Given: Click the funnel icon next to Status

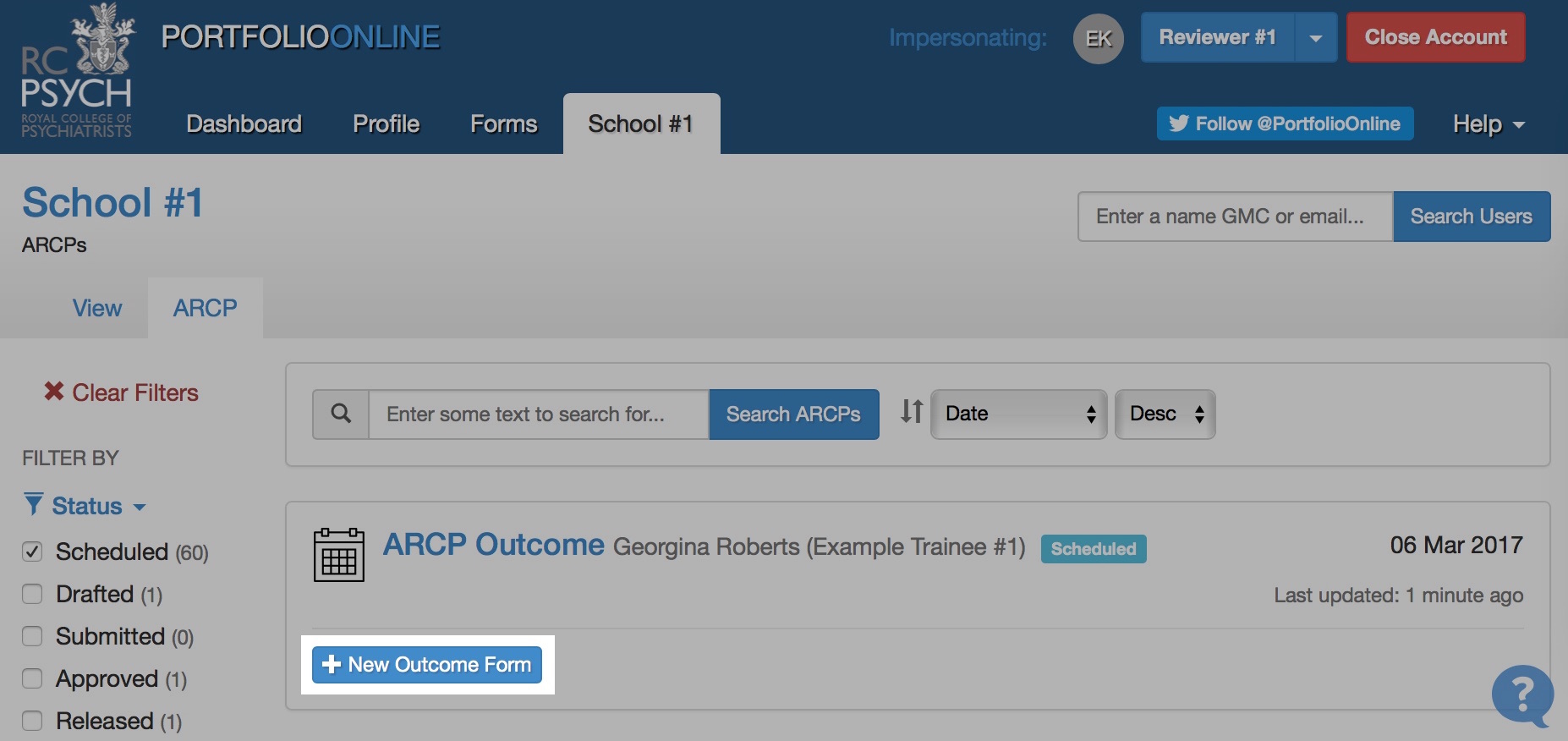Looking at the screenshot, I should coord(33,505).
